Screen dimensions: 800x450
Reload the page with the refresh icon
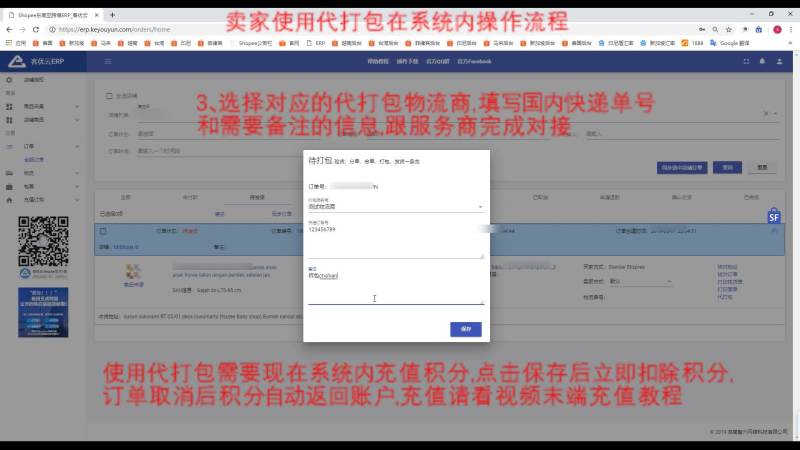(x=36, y=30)
